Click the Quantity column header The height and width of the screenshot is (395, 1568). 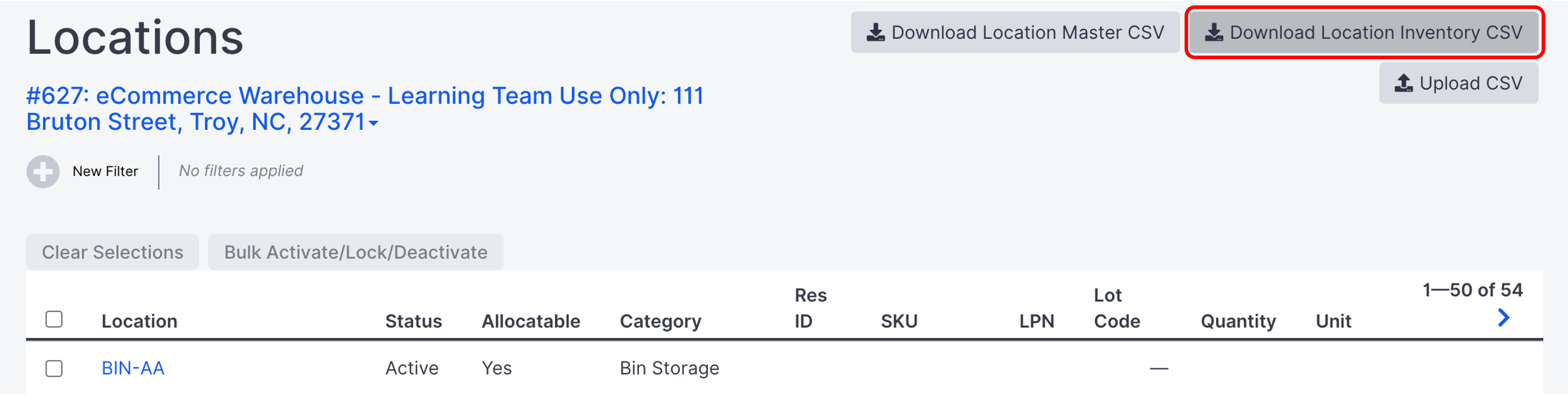(x=1238, y=321)
